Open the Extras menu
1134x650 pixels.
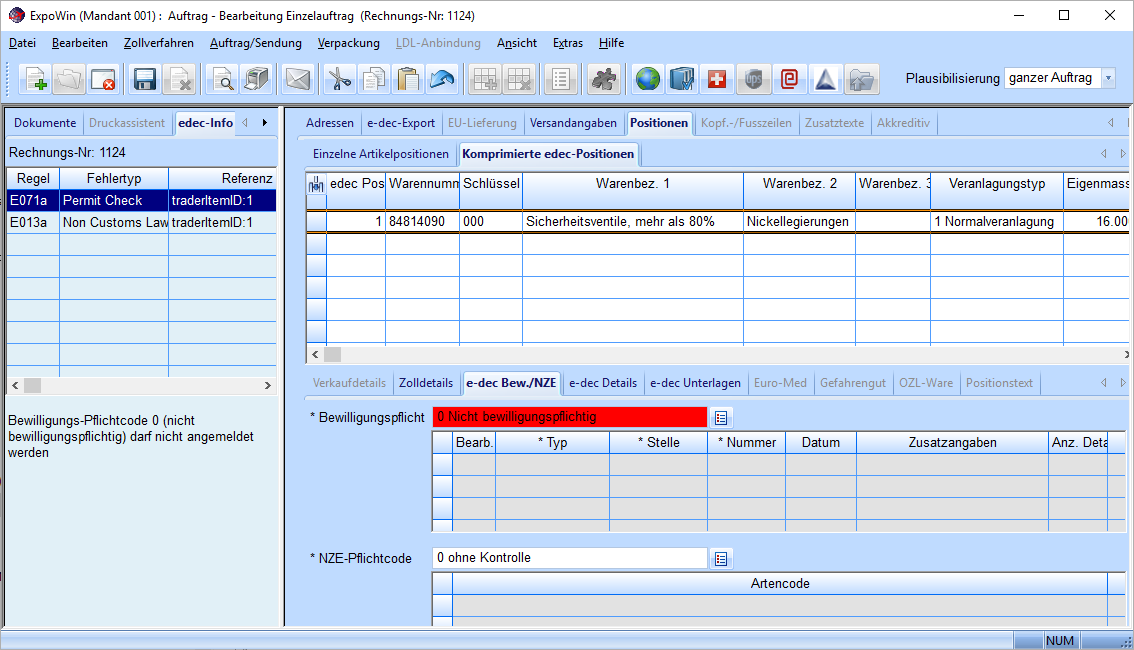tap(568, 43)
